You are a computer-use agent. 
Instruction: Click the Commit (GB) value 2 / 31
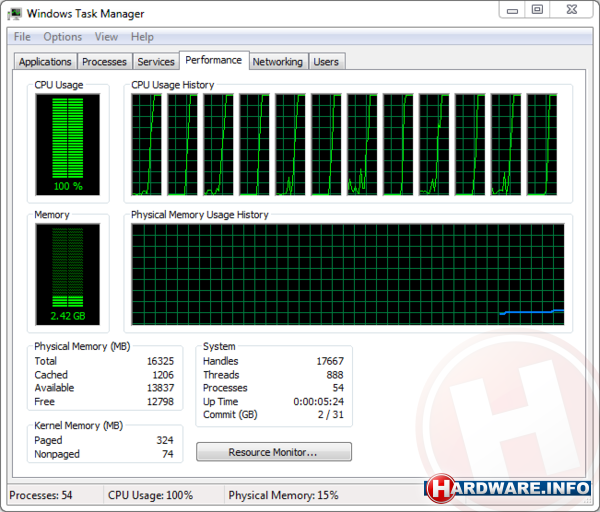[331, 414]
